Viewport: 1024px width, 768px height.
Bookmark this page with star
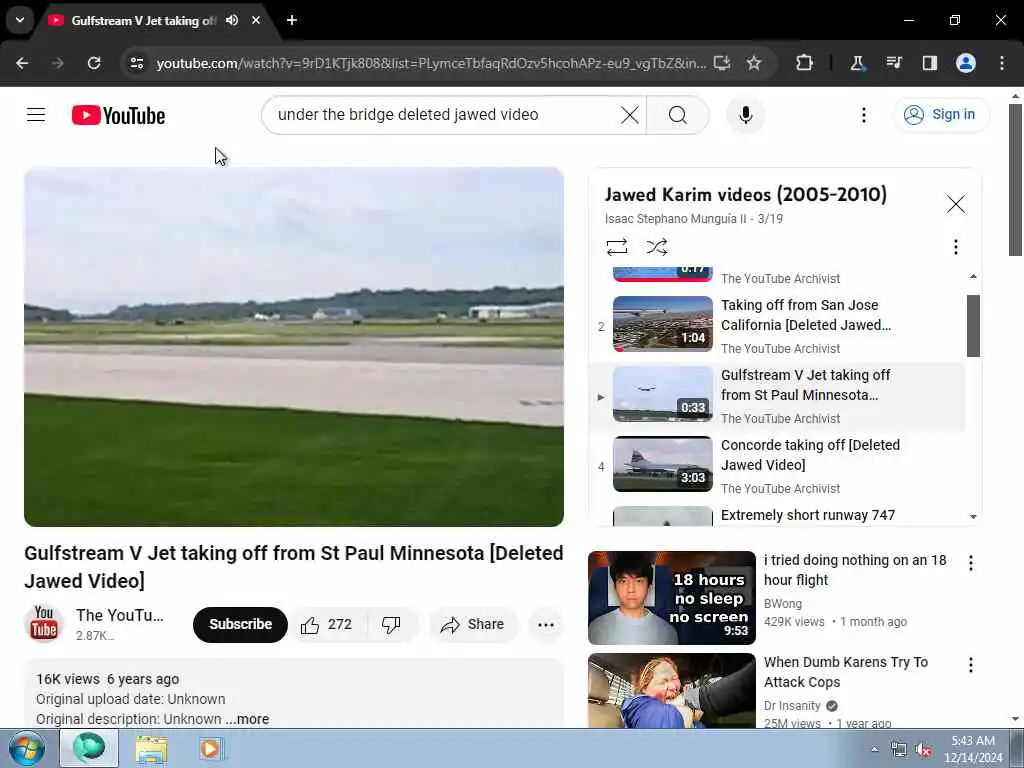point(754,63)
